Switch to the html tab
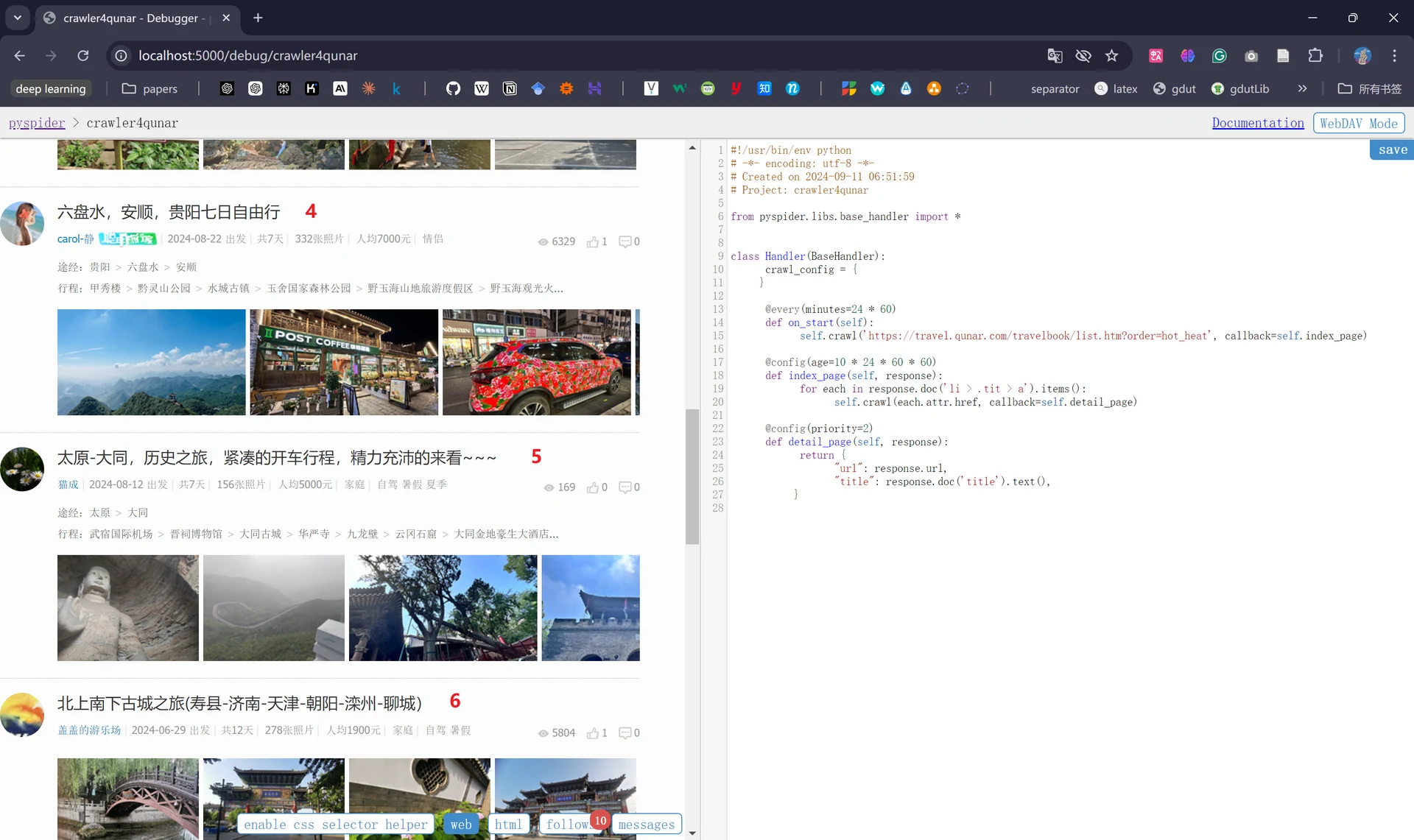Viewport: 1414px width, 840px height. coord(508,824)
